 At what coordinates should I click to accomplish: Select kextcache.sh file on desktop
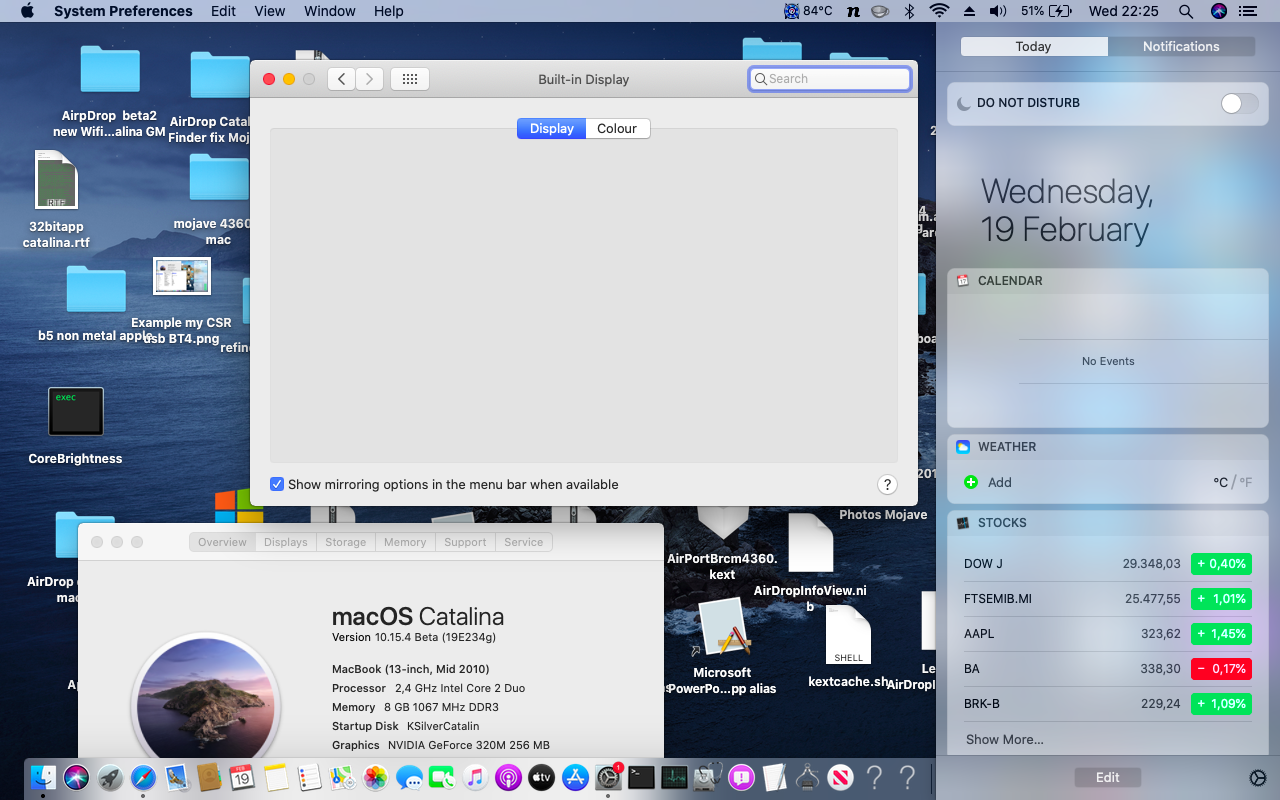(x=848, y=635)
